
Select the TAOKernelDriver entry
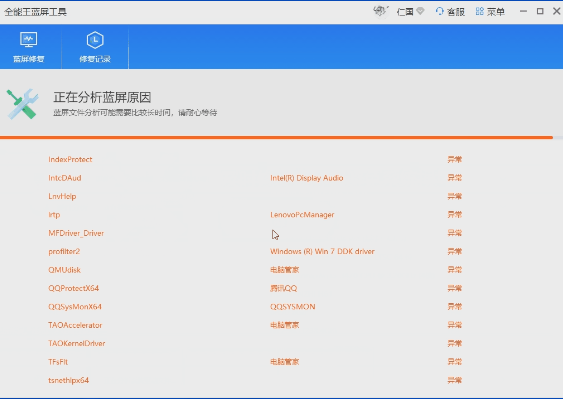coord(77,343)
